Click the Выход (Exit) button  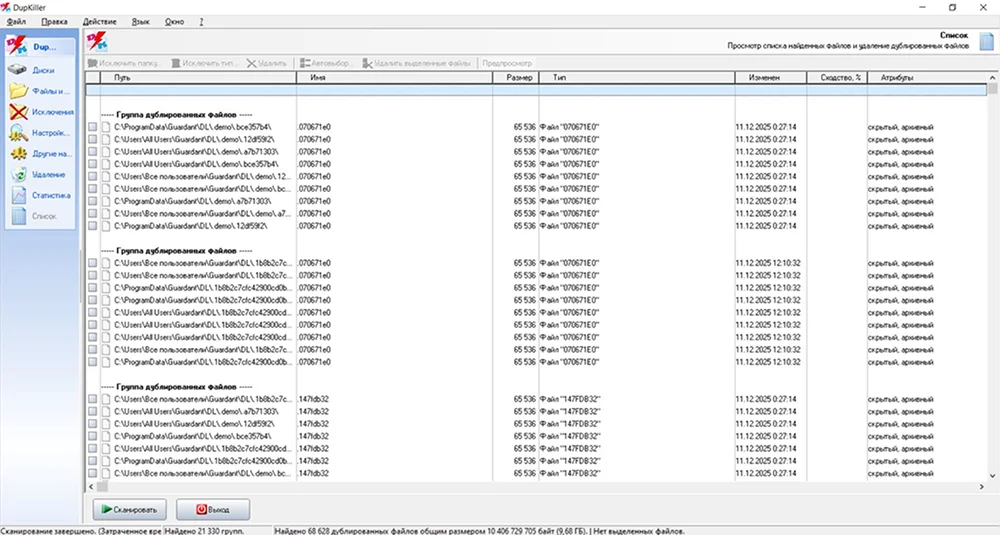coord(212,509)
